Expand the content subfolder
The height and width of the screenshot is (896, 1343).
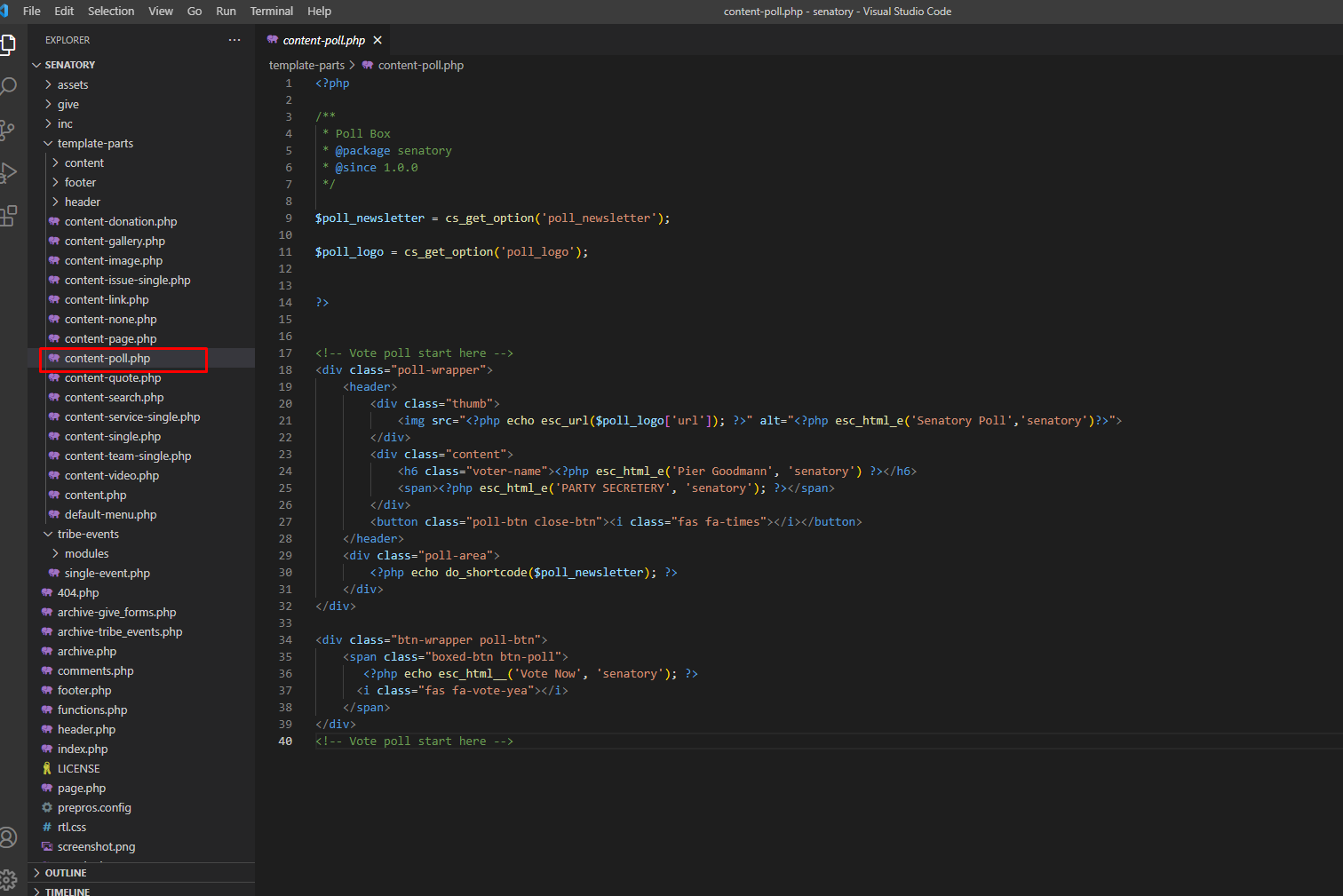click(141, 163)
